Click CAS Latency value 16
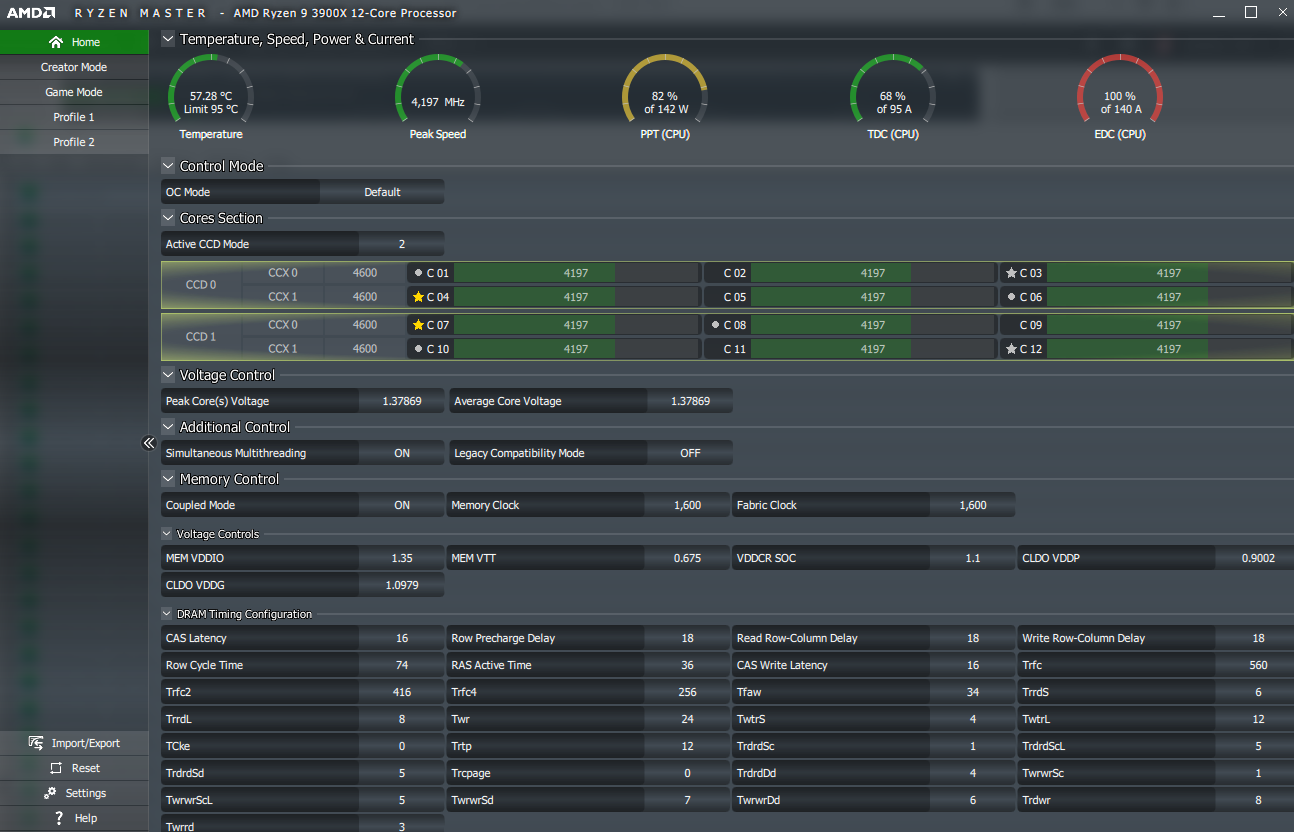 [x=402, y=638]
